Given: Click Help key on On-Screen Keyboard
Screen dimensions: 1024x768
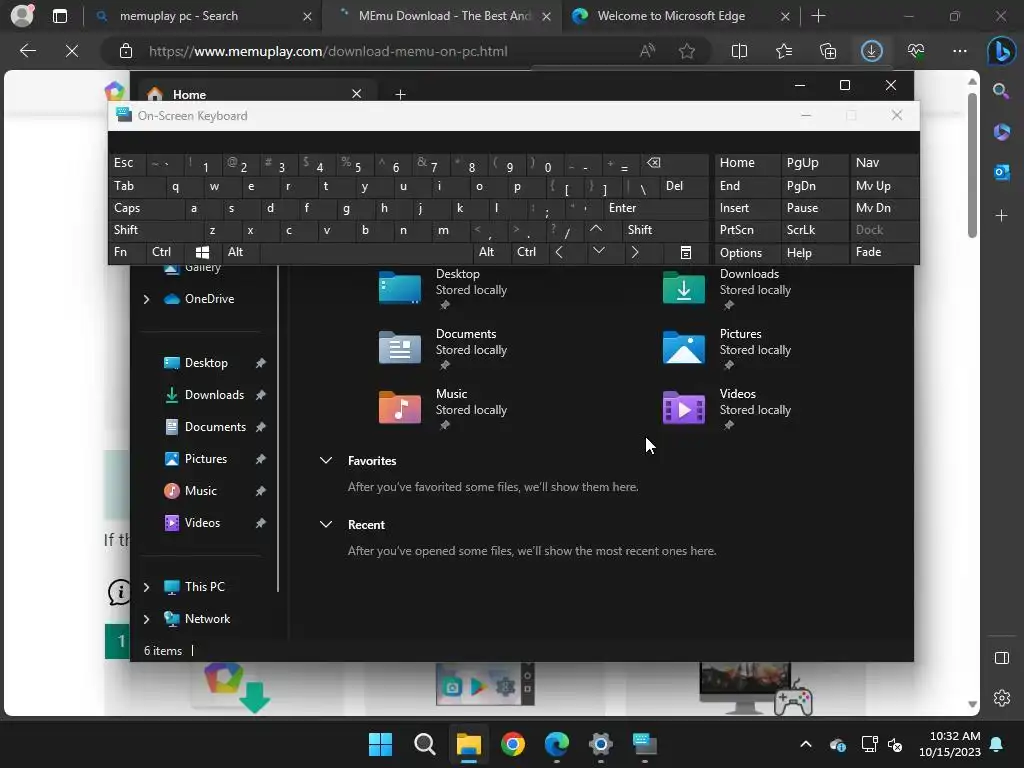Looking at the screenshot, I should pos(814,253).
